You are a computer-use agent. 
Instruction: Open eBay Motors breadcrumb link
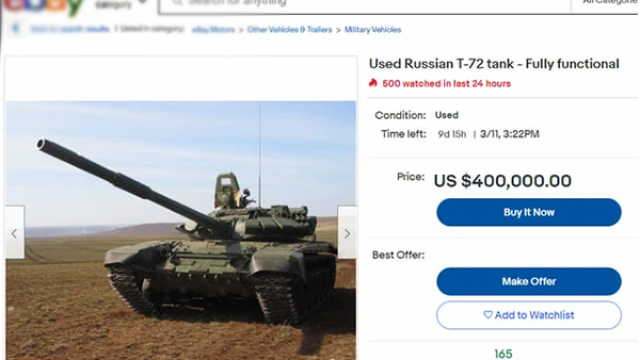point(213,30)
